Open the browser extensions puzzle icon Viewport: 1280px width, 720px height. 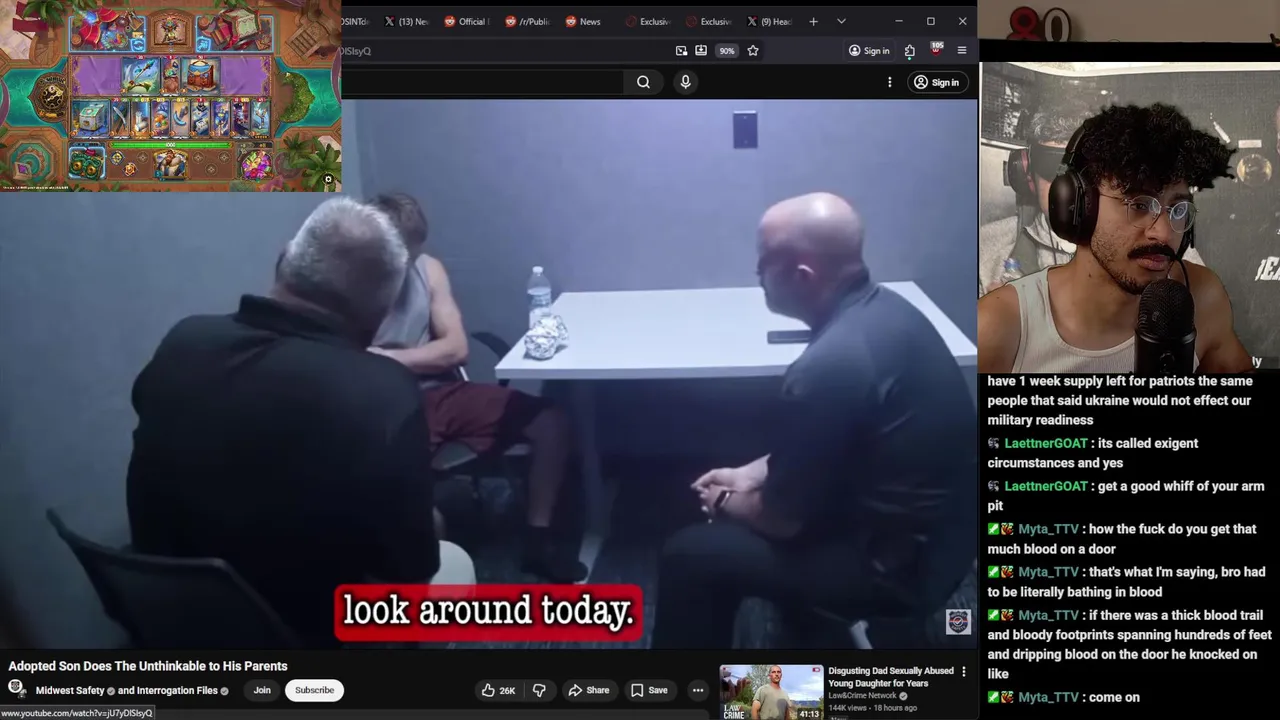click(x=909, y=51)
